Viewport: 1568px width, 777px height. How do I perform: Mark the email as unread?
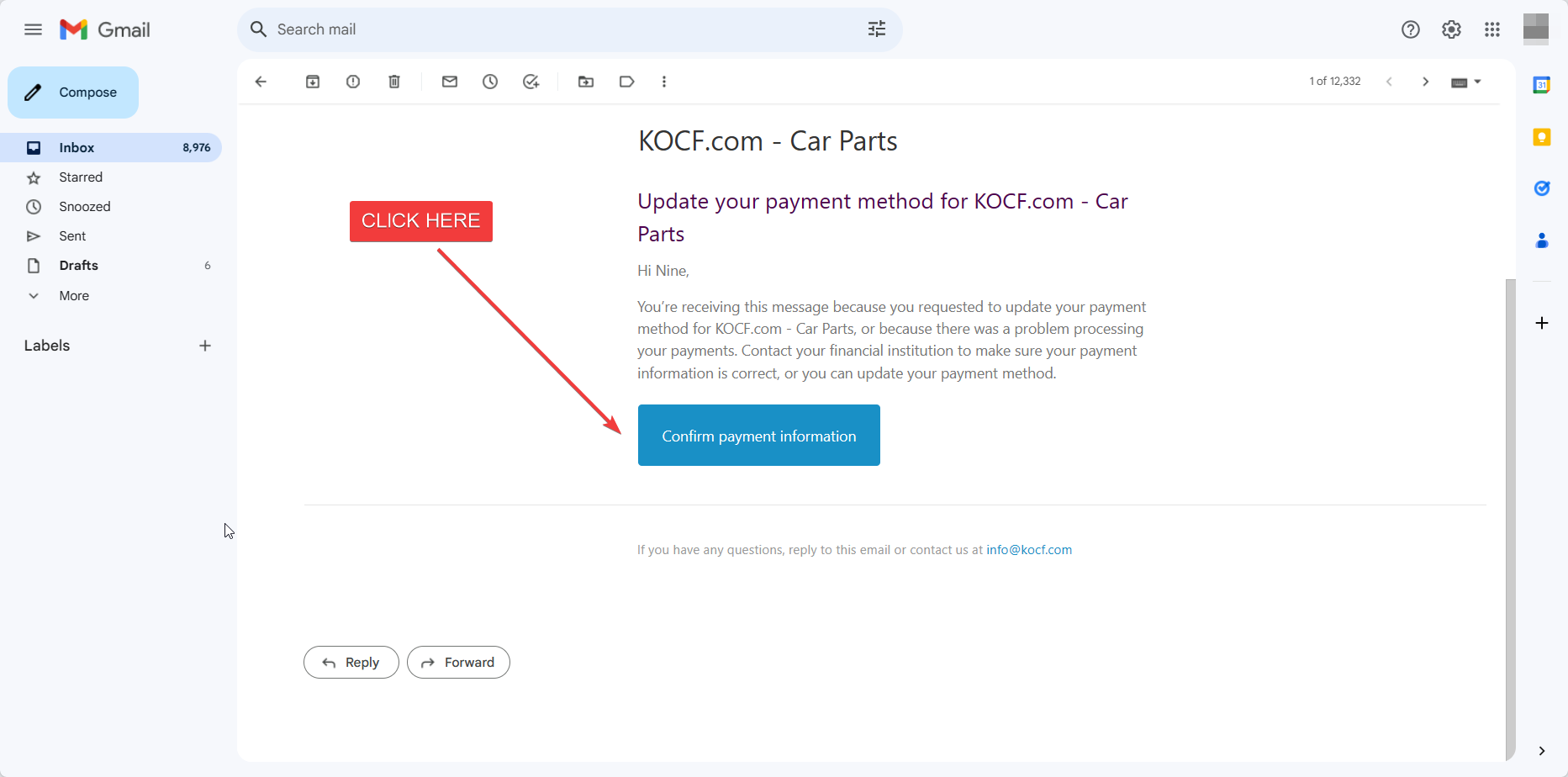tap(450, 82)
